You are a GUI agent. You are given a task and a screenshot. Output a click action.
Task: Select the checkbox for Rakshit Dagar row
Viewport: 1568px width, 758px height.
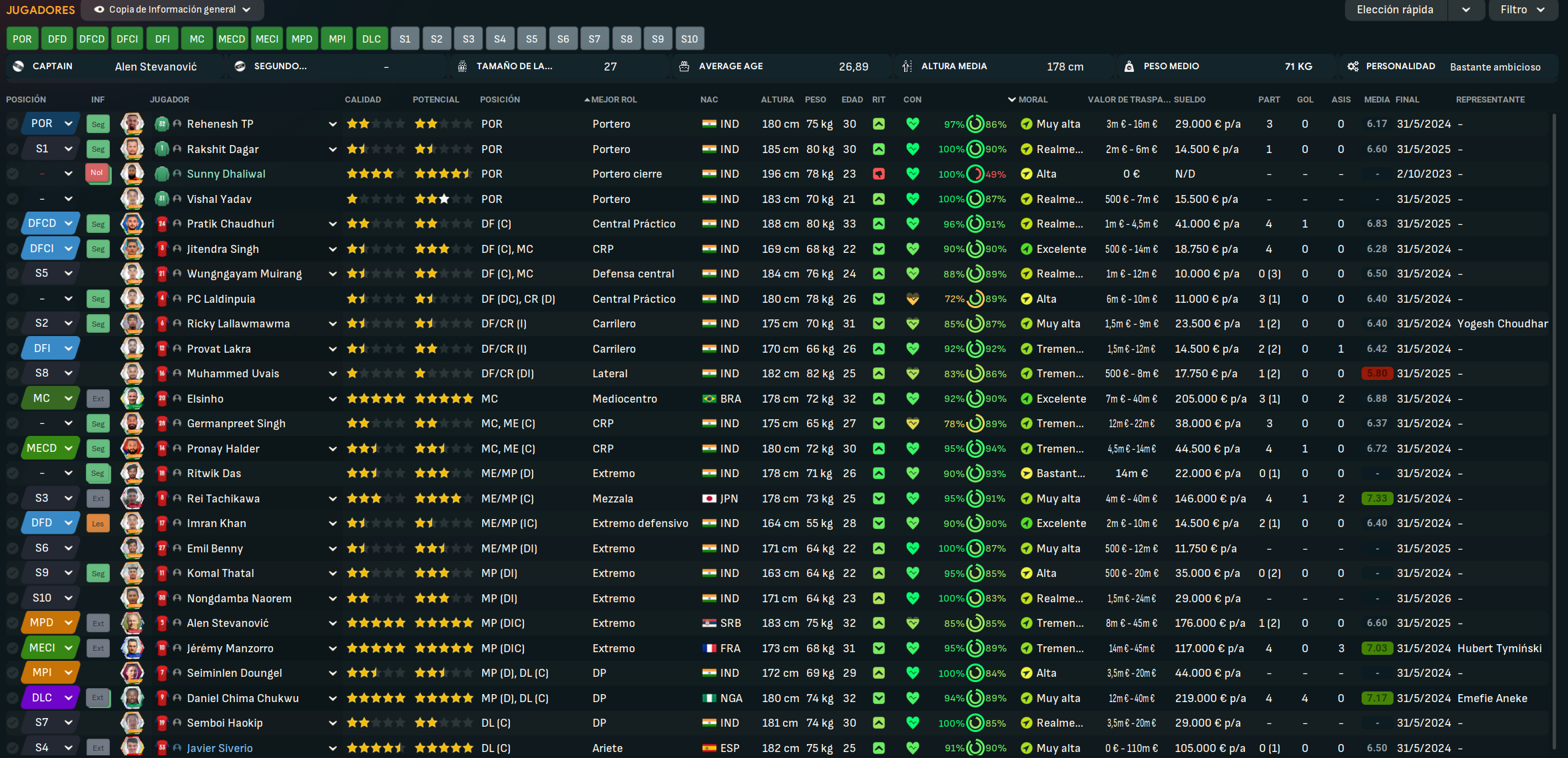click(13, 149)
